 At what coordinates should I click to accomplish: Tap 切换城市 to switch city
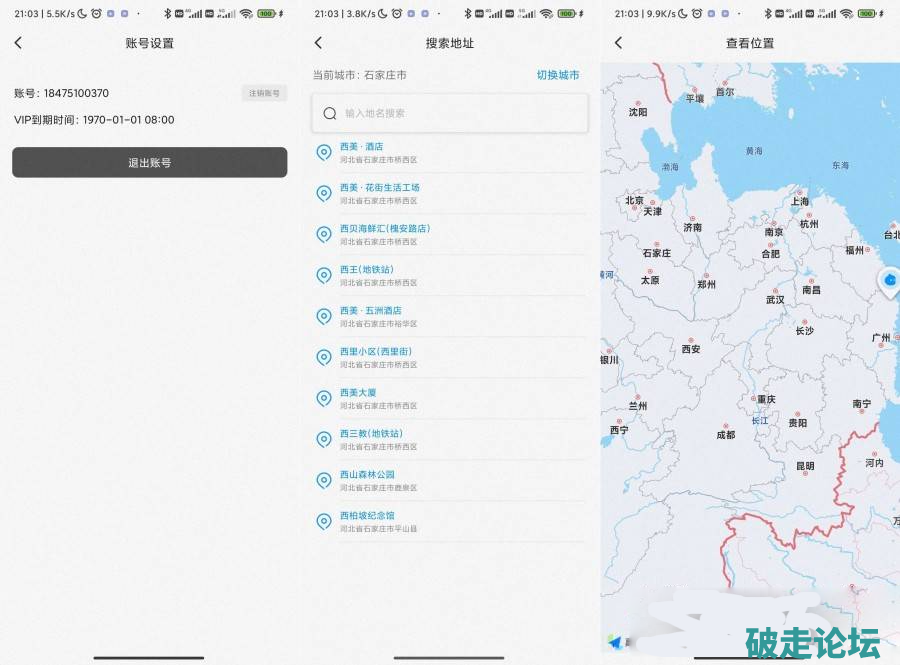click(x=557, y=75)
